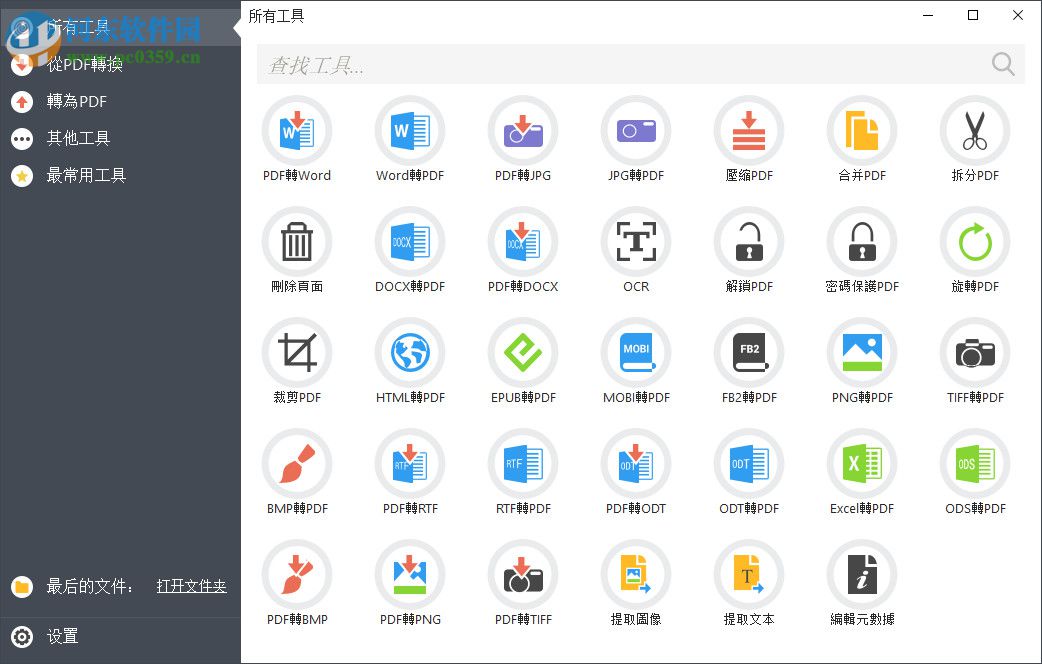Image resolution: width=1042 pixels, height=664 pixels.
Task: Select the 合并PDF merge tool
Action: click(862, 140)
